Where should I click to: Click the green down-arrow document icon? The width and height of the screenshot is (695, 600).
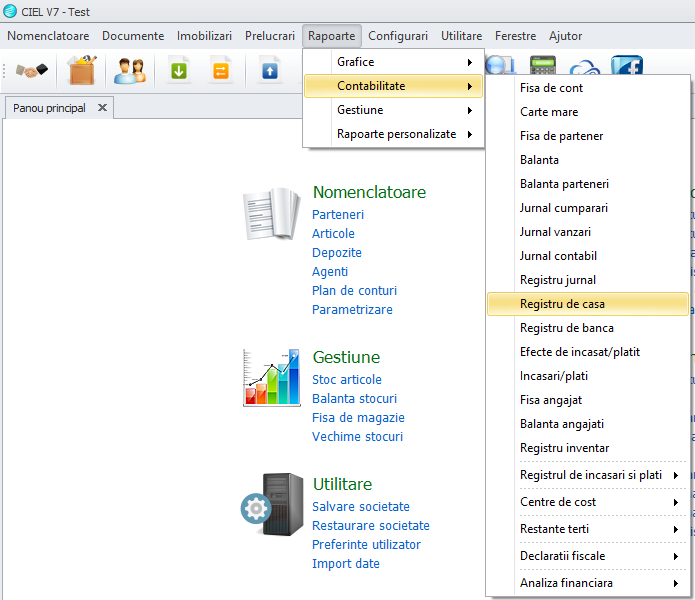coord(179,70)
